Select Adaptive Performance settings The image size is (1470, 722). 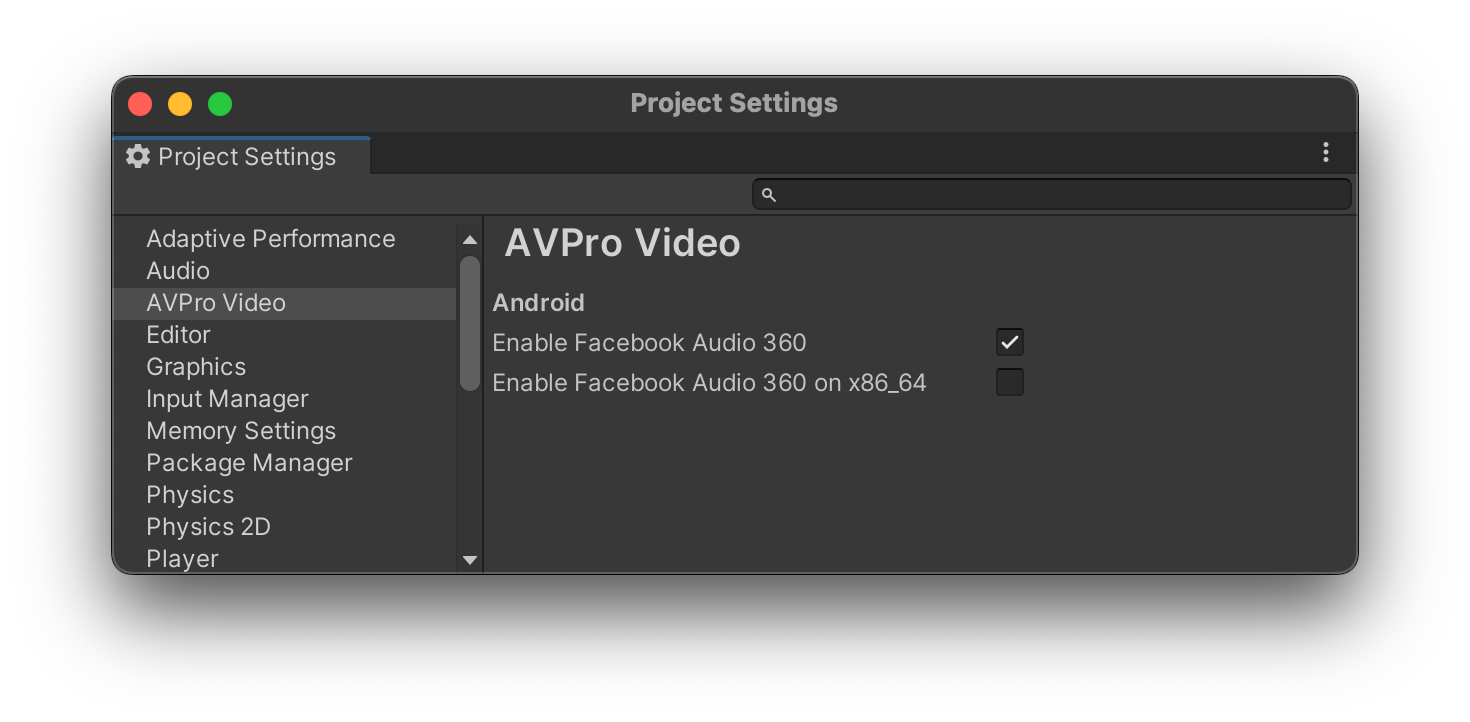pos(271,238)
